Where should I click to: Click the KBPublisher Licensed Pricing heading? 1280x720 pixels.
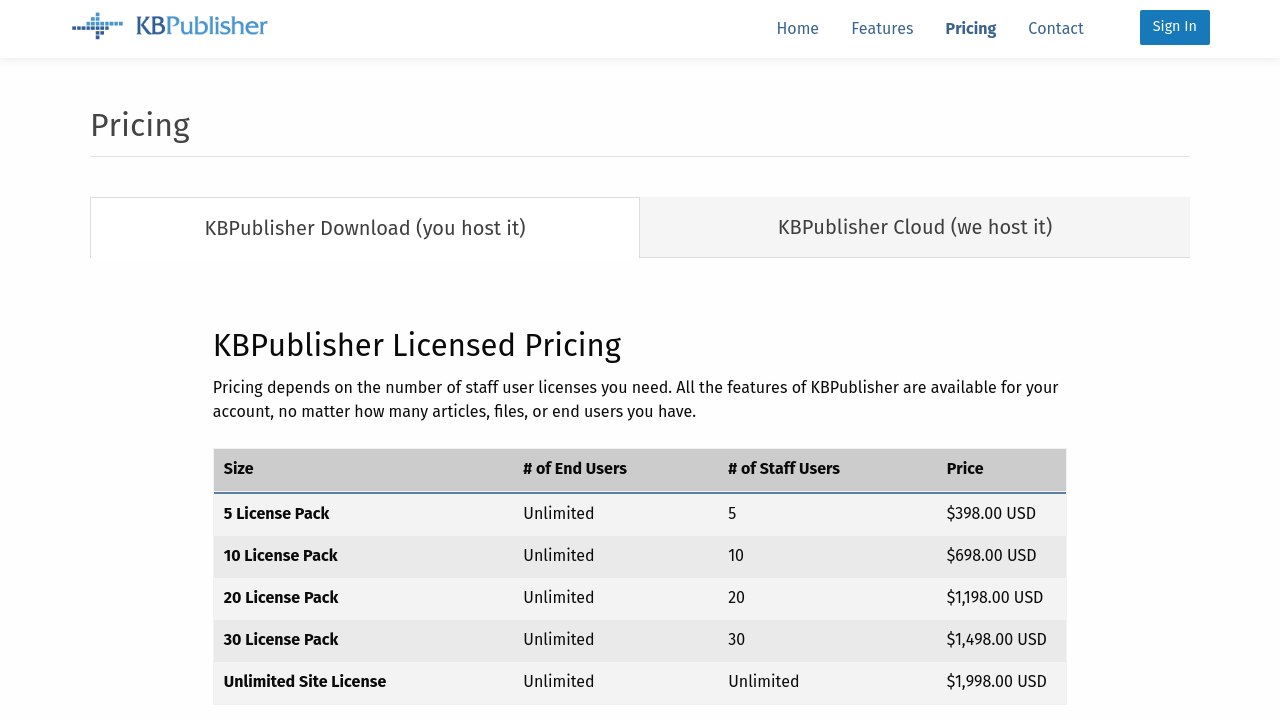tap(417, 345)
